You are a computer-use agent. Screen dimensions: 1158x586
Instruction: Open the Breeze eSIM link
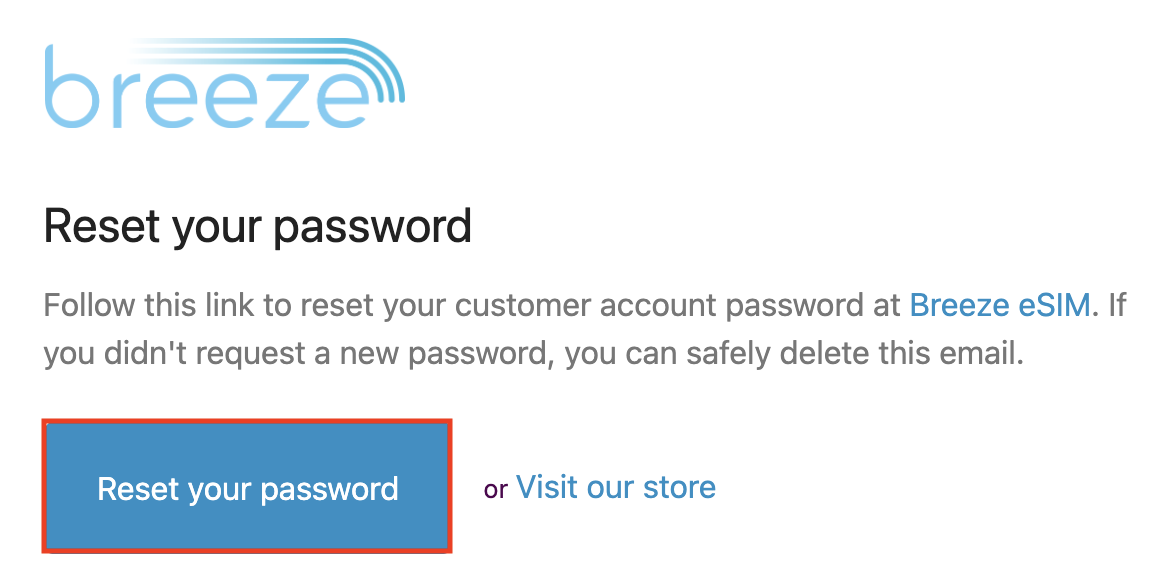999,304
